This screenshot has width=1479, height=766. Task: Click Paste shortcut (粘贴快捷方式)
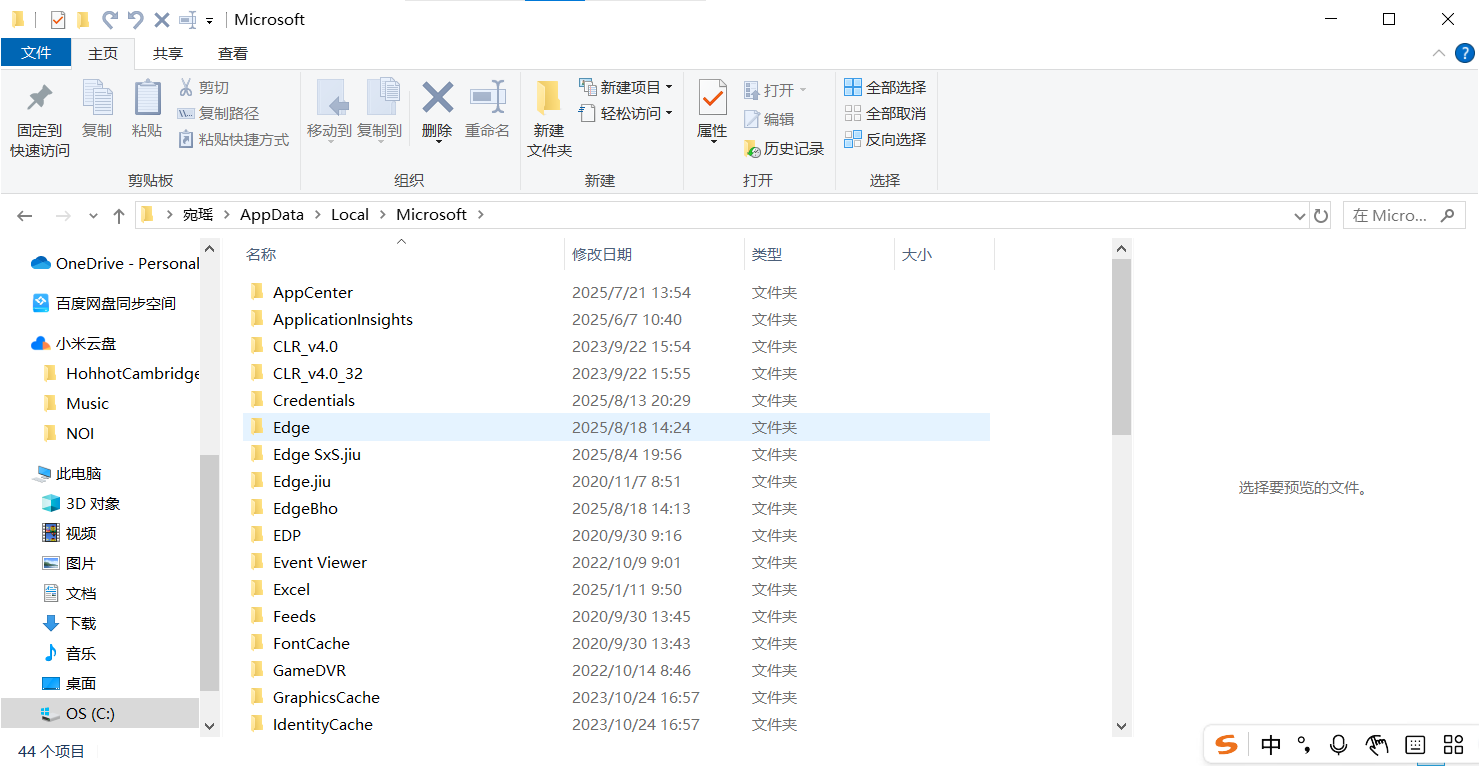[x=233, y=140]
